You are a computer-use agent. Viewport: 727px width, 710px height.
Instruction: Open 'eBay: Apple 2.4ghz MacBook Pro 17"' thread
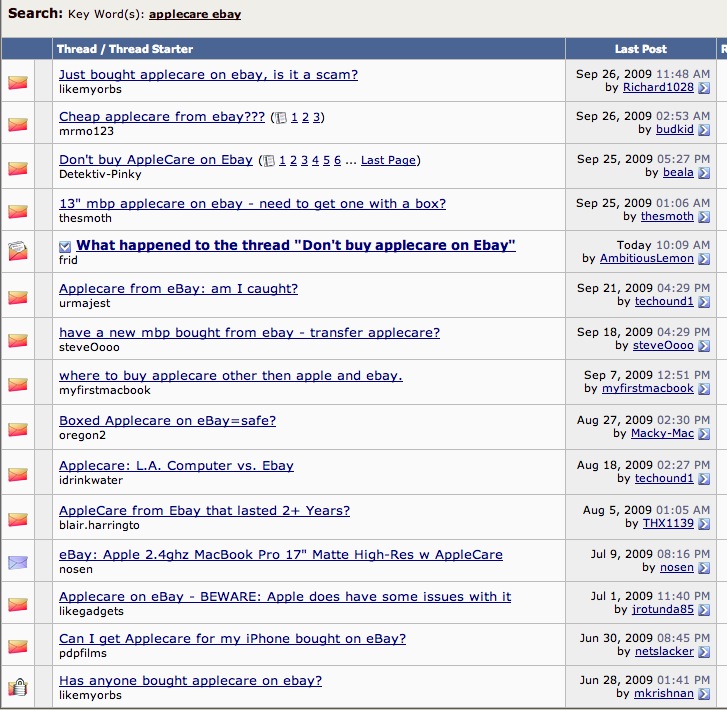(281, 555)
